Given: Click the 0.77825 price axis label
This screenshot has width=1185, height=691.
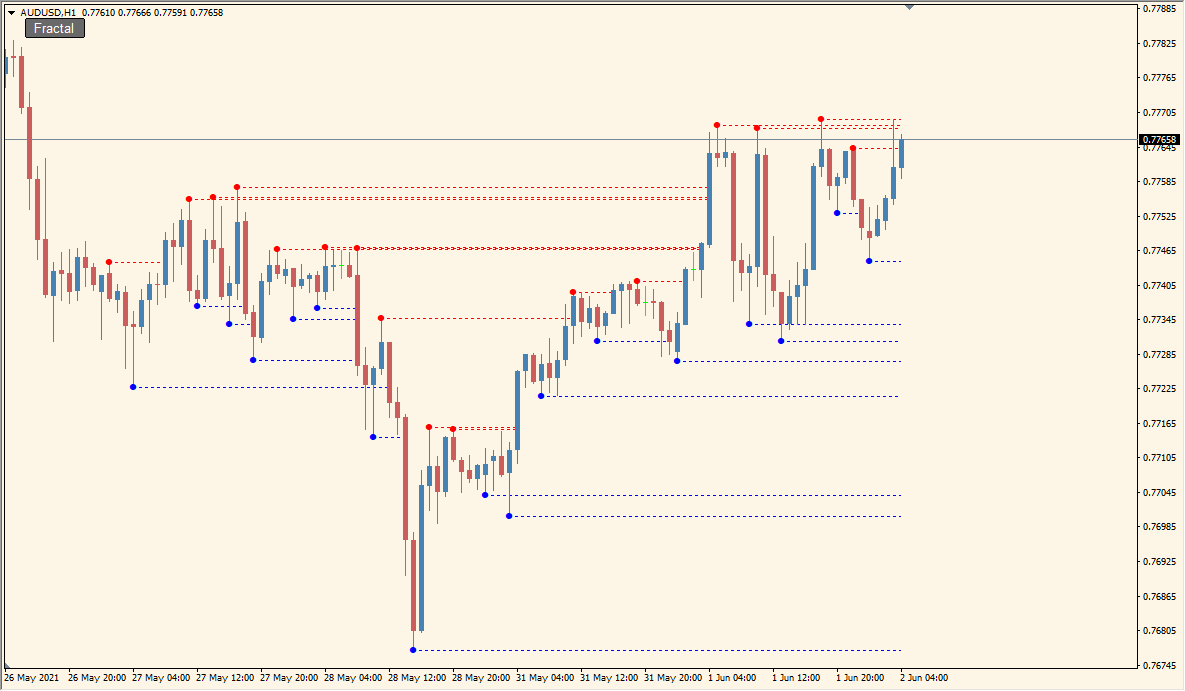Looking at the screenshot, I should click(x=1159, y=44).
